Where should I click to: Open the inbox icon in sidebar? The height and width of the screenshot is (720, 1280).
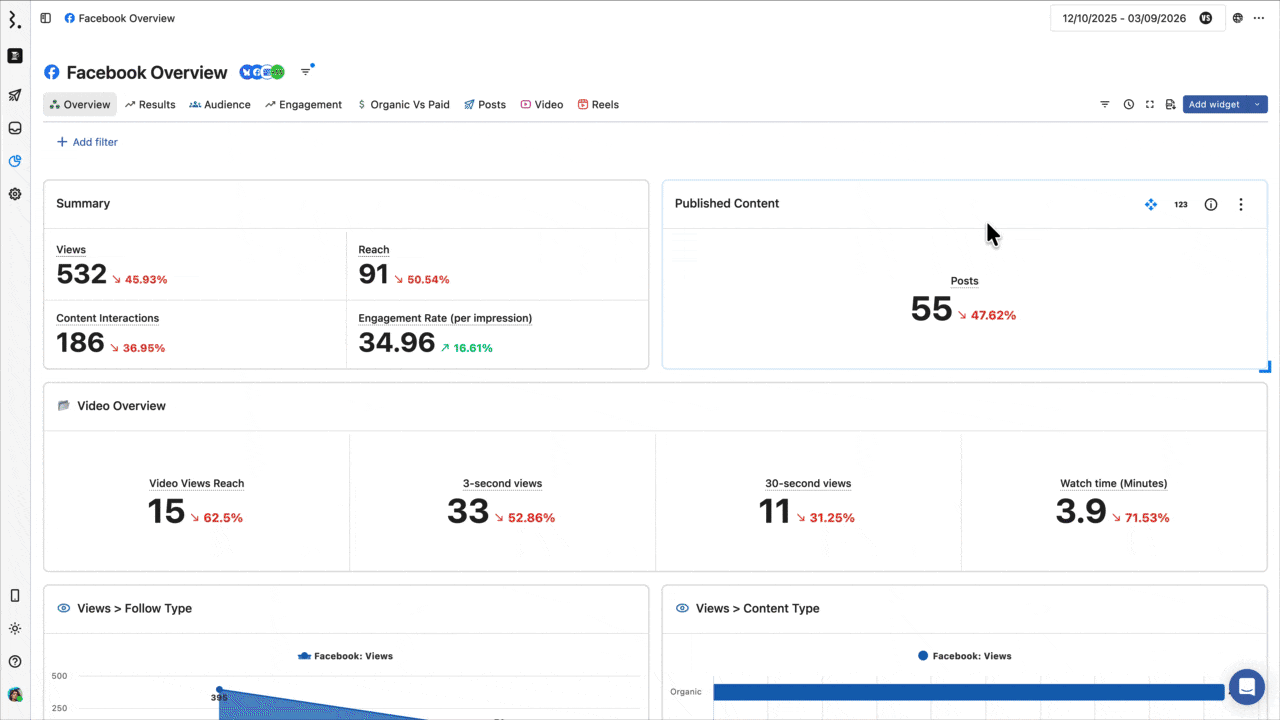pyautogui.click(x=15, y=128)
